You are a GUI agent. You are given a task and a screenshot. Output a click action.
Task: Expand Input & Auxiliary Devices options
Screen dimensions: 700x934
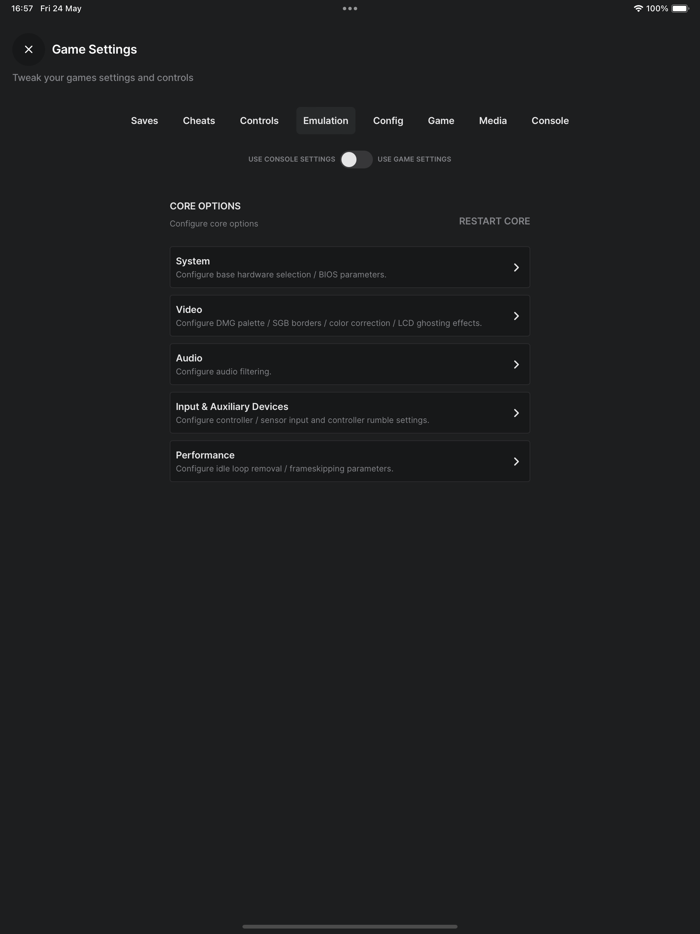(x=516, y=412)
